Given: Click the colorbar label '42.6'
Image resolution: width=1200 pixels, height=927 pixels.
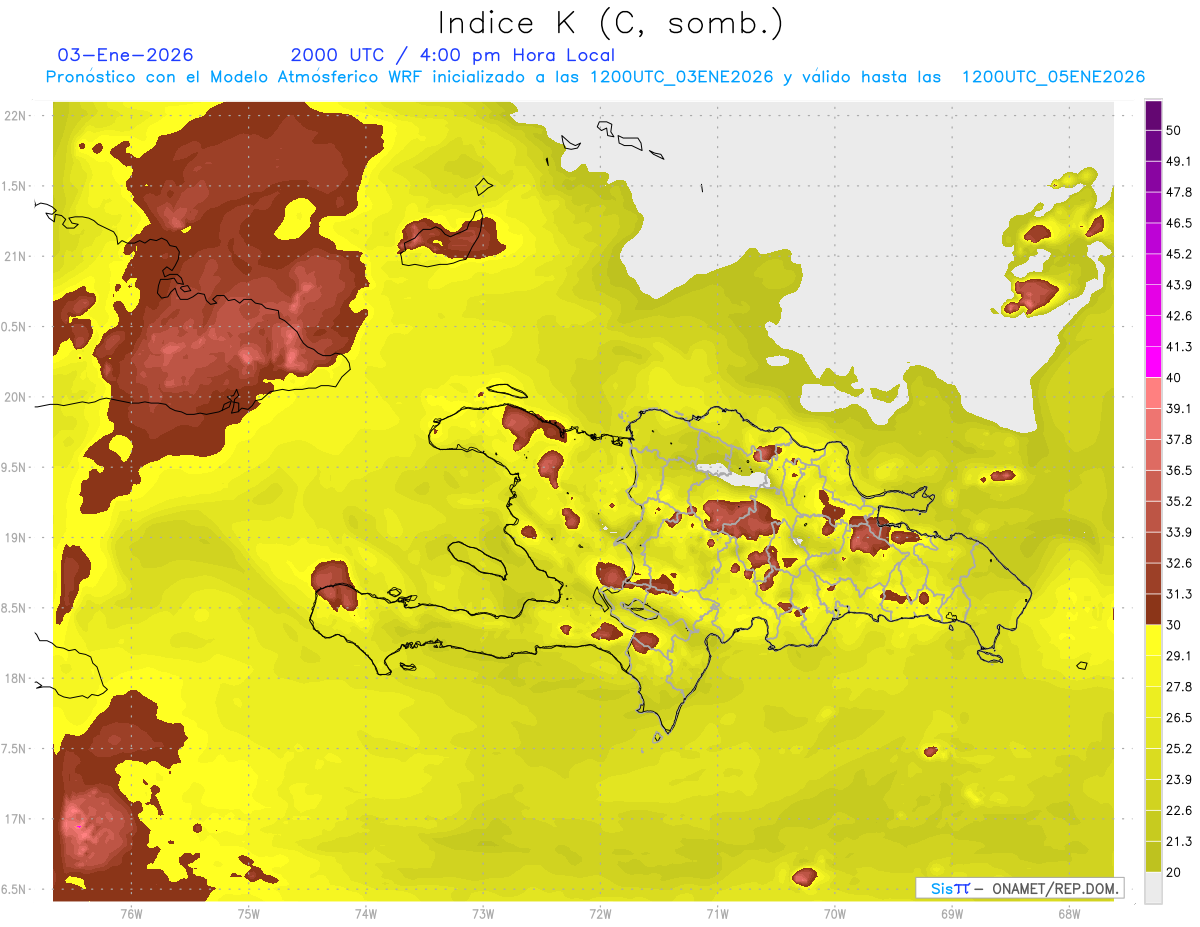Looking at the screenshot, I should click(x=1179, y=316).
